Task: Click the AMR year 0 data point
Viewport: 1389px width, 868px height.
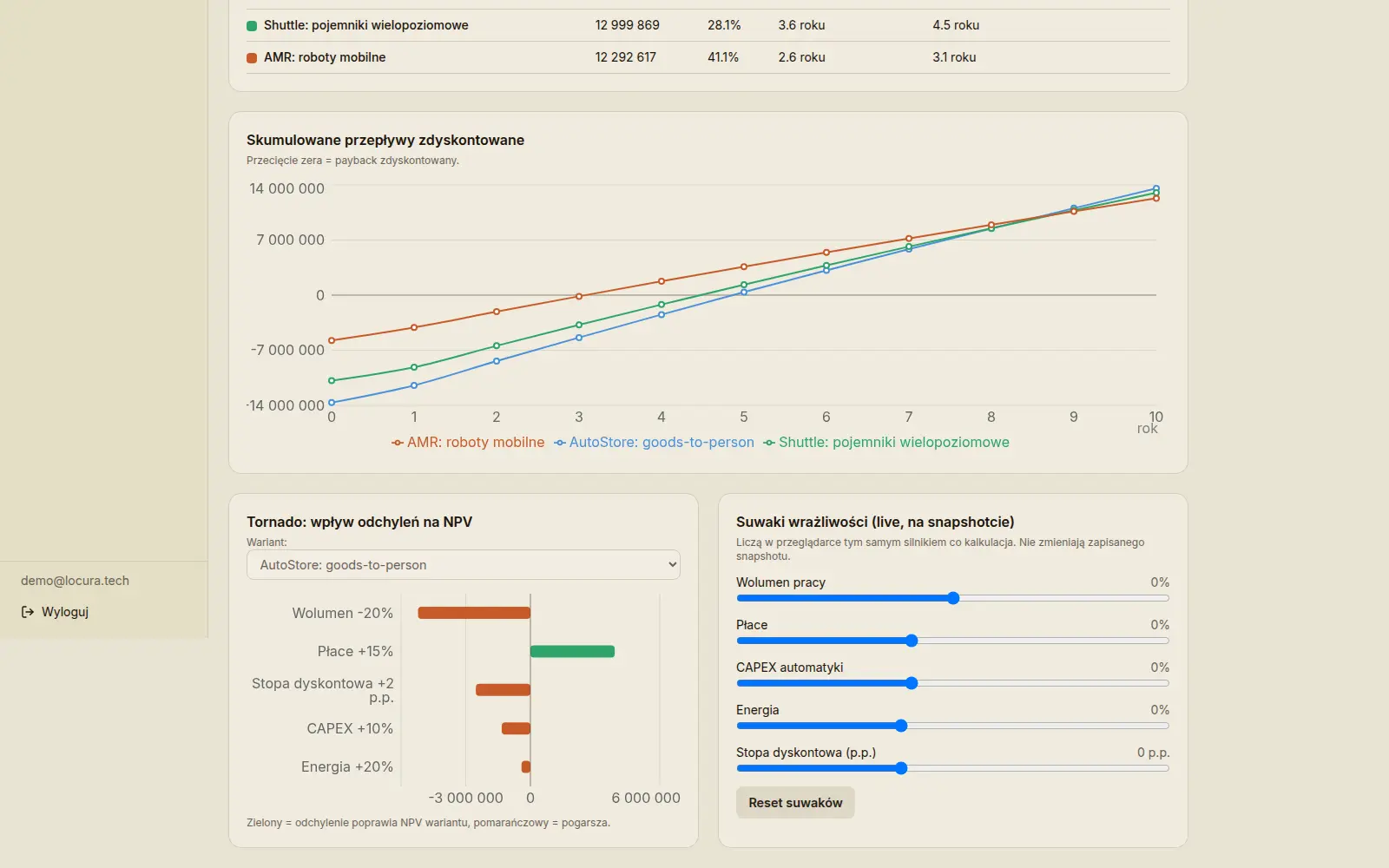Action: (332, 340)
